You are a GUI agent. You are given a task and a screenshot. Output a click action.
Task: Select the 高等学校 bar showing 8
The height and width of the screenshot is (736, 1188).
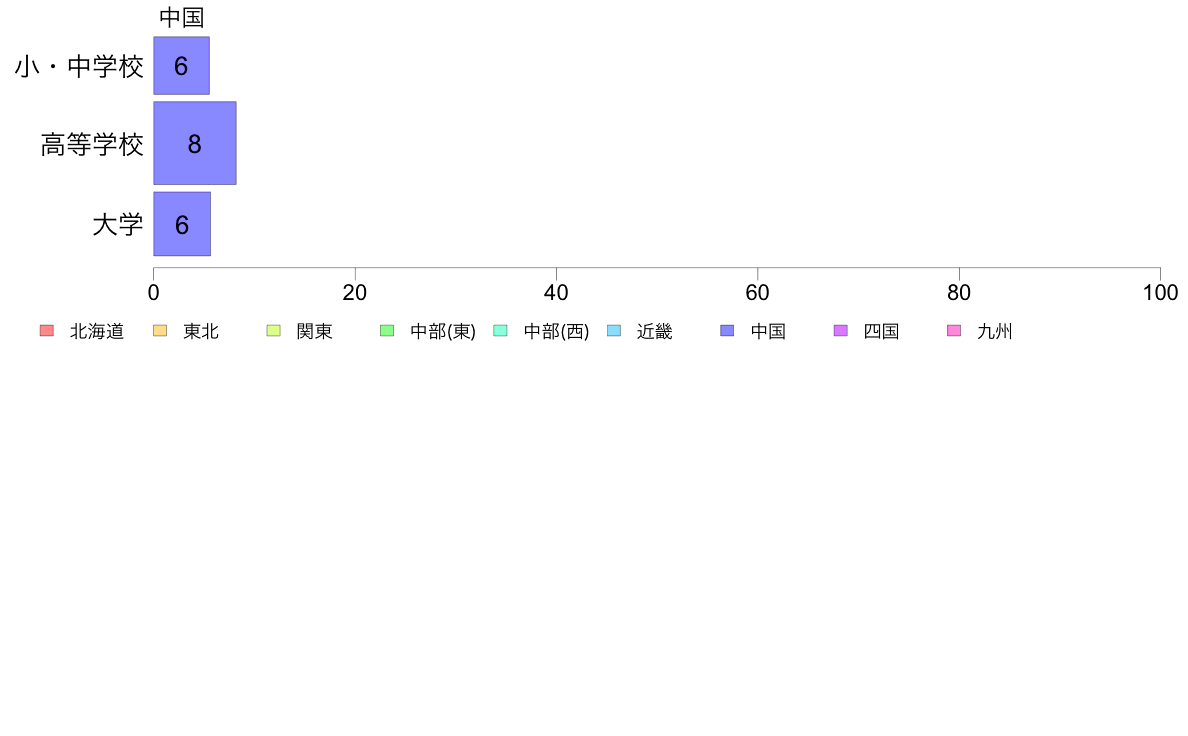coord(195,143)
